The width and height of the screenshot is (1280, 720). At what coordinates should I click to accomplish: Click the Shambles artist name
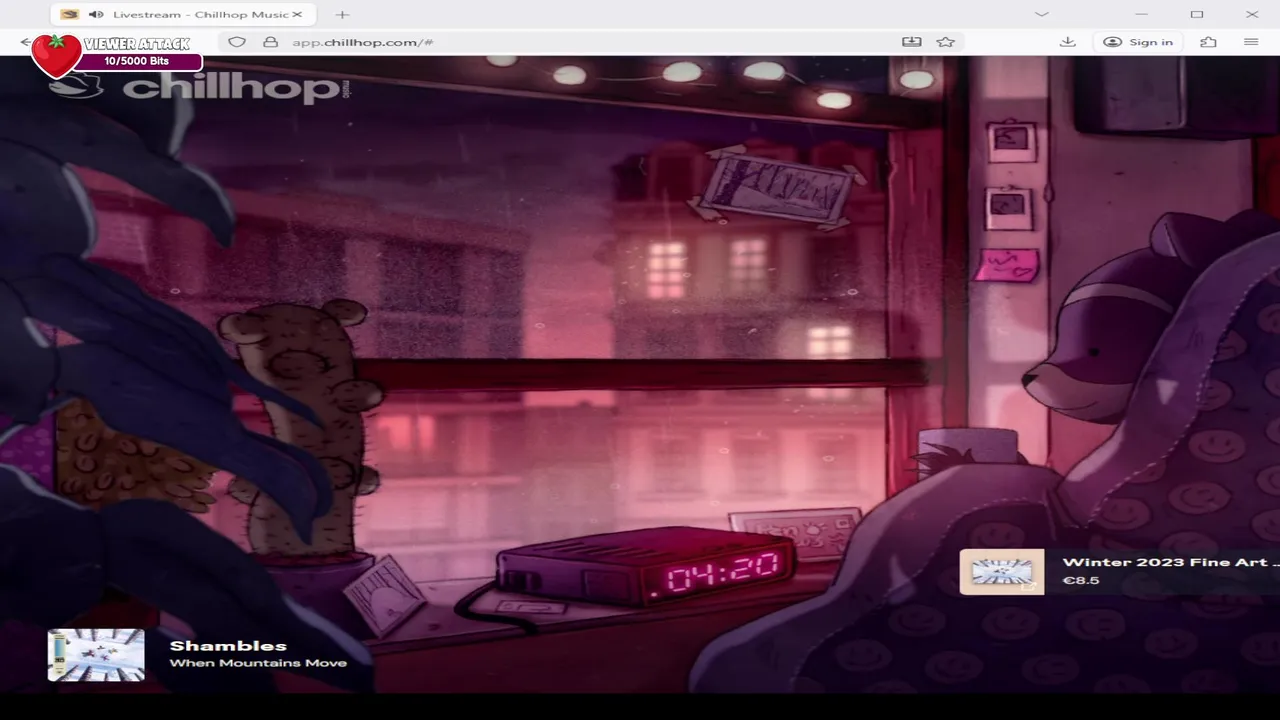(x=228, y=646)
